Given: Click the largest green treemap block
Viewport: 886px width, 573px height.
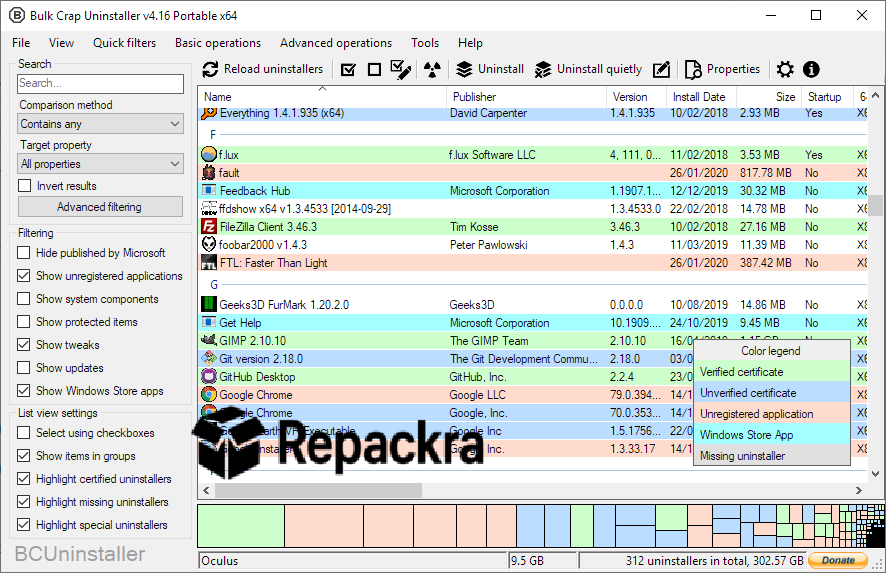Looking at the screenshot, I should (x=241, y=526).
